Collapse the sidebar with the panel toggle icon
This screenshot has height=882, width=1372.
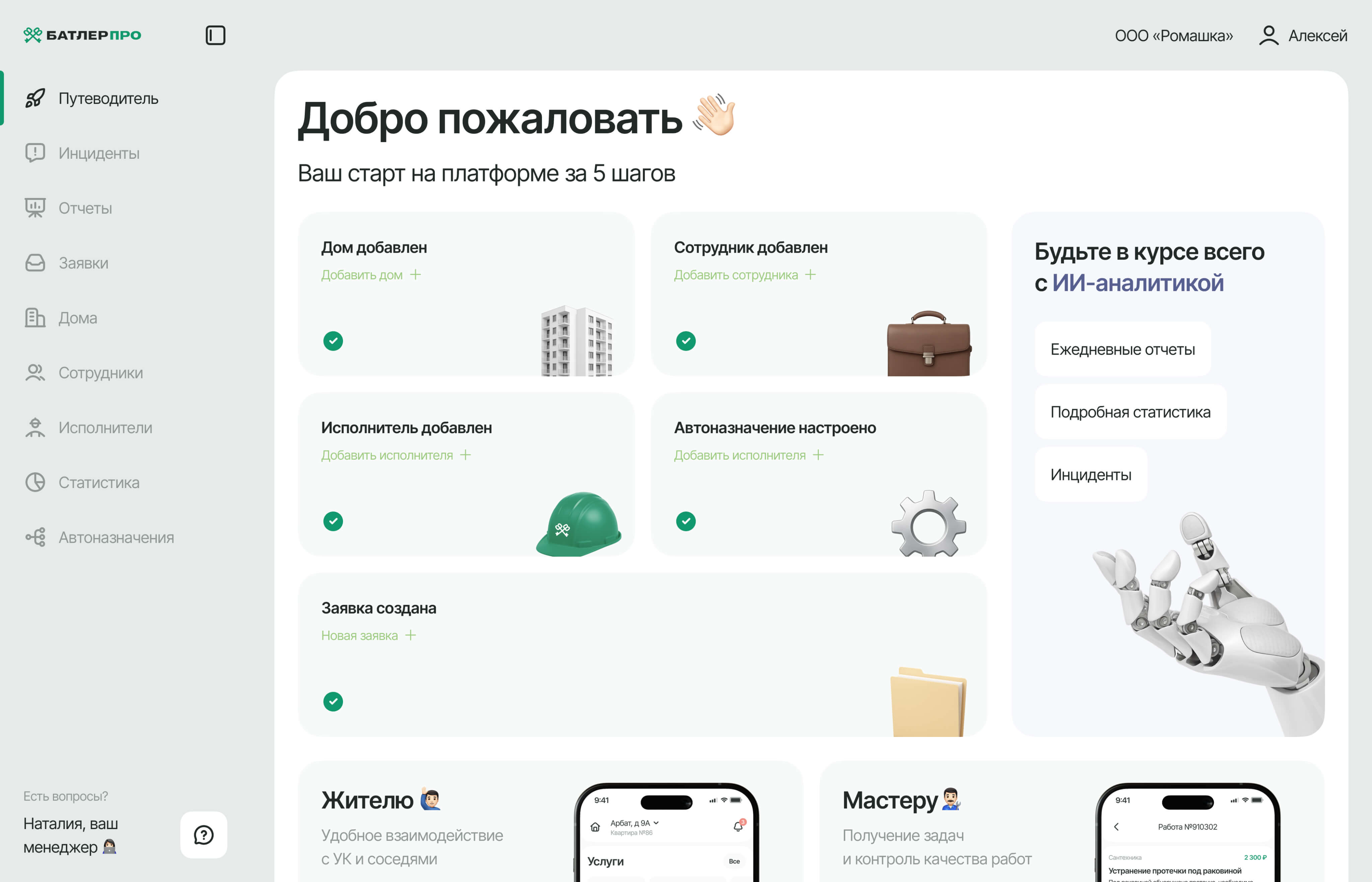tap(215, 36)
